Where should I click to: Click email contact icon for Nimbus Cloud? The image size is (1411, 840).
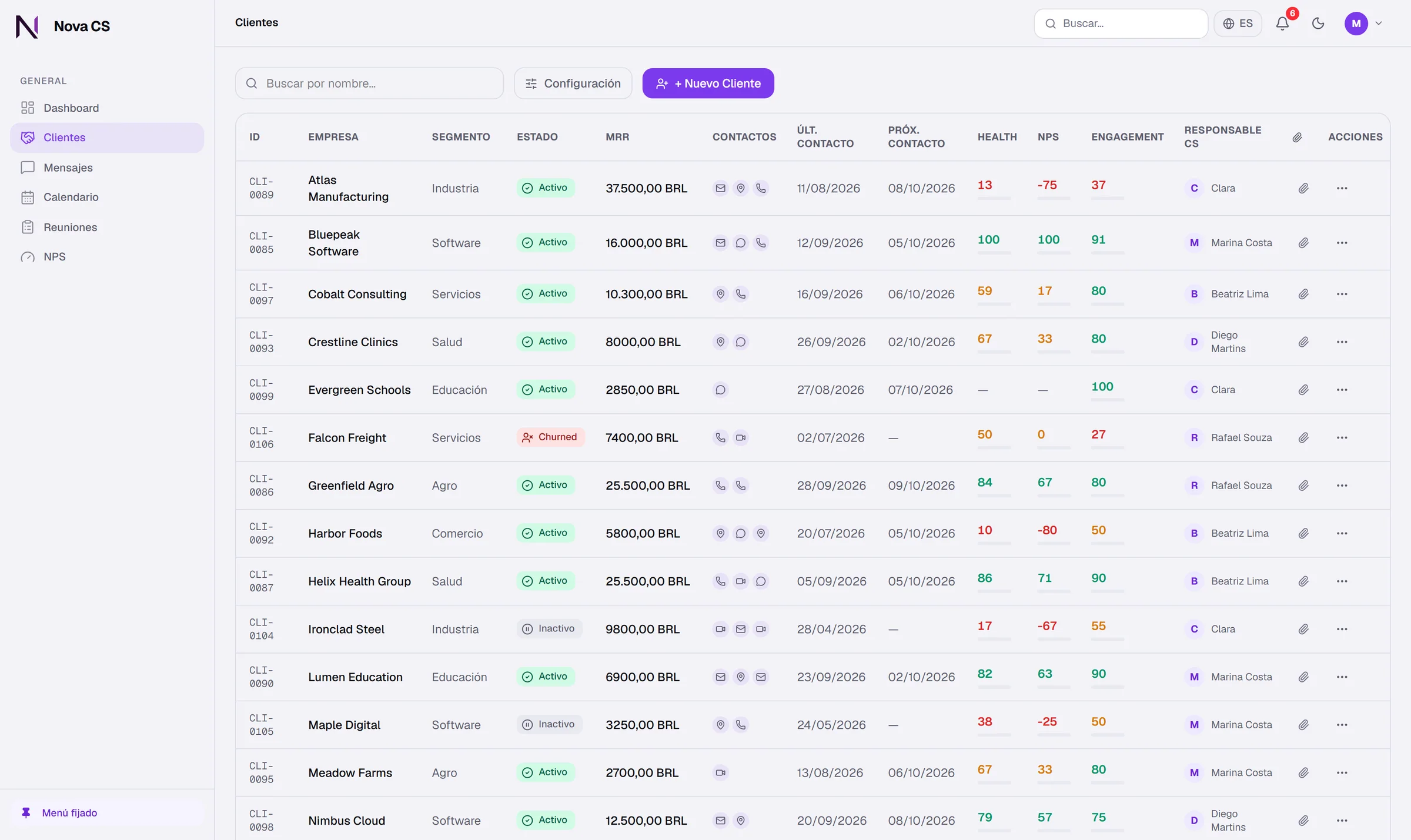(720, 821)
